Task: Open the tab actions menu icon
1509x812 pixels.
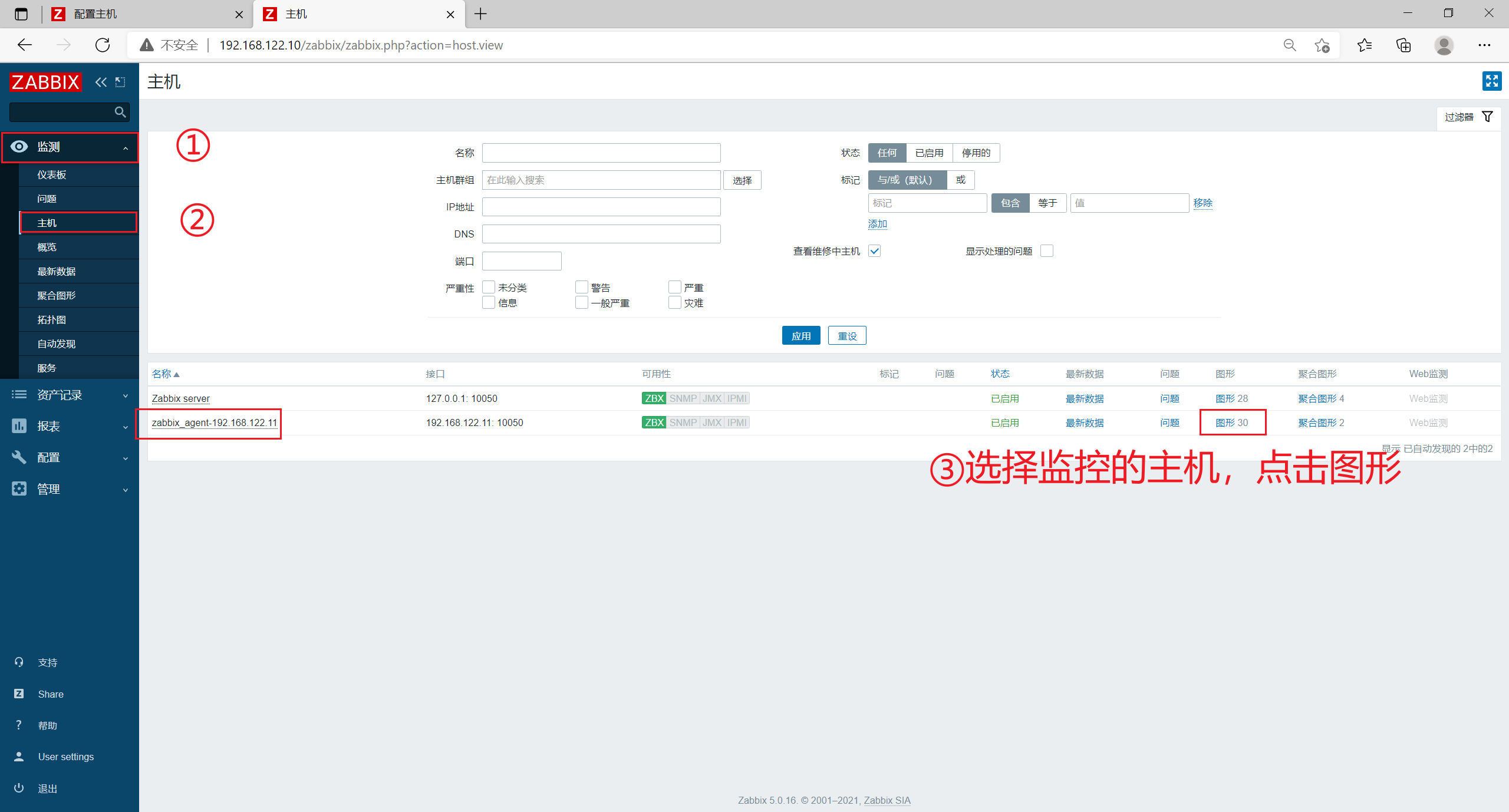Action: 21,14
